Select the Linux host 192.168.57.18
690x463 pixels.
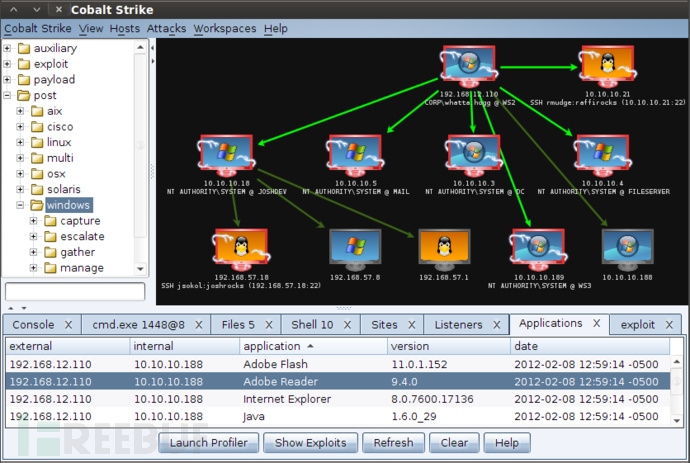click(241, 249)
